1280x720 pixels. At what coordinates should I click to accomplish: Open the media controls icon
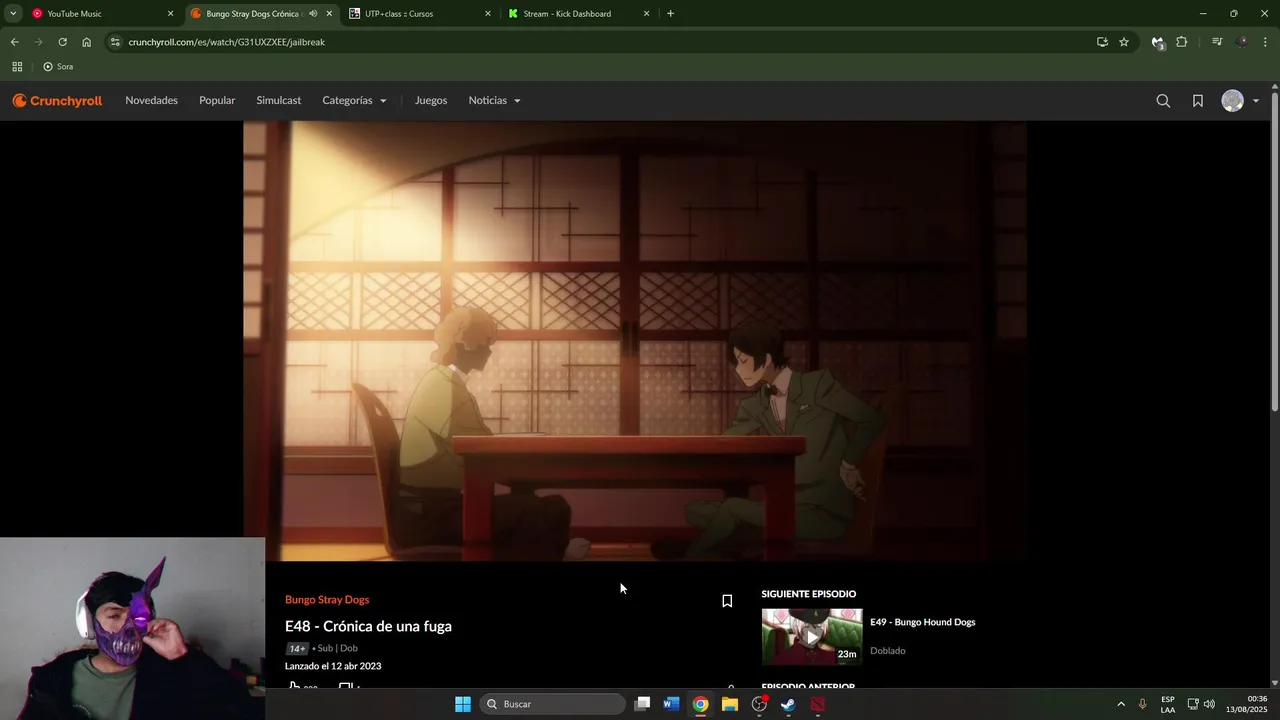[1217, 42]
